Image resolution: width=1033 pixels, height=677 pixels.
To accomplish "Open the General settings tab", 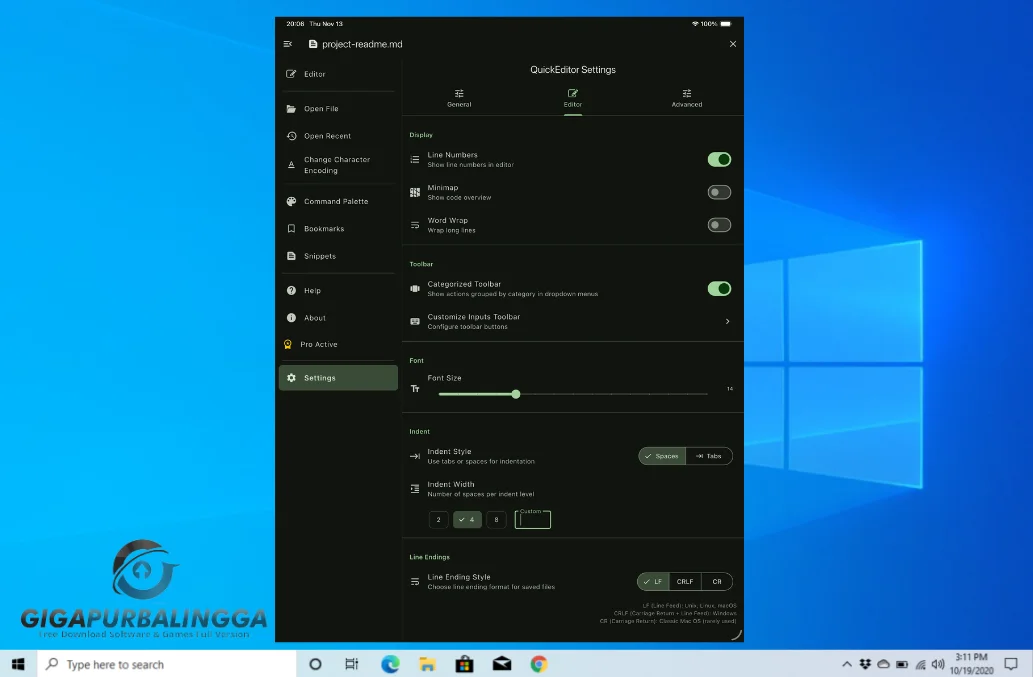I will pos(459,96).
